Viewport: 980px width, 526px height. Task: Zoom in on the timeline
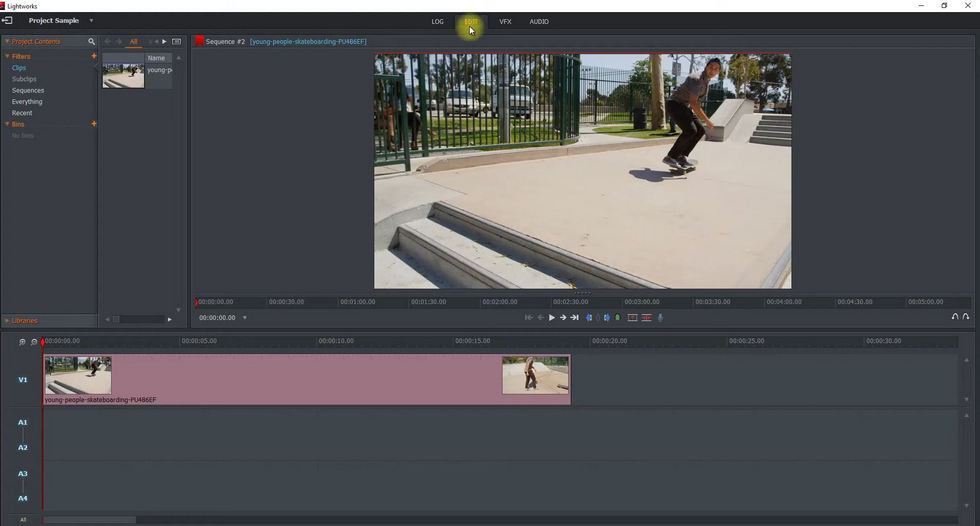coord(22,342)
